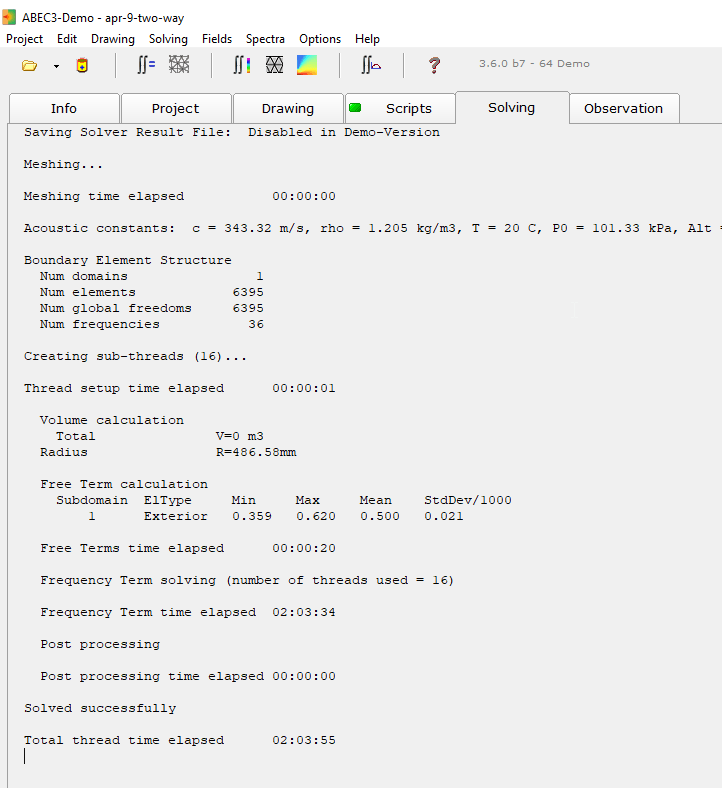Click the 'Radius' R=486.58mm line
The height and width of the screenshot is (788, 722).
tap(168, 452)
